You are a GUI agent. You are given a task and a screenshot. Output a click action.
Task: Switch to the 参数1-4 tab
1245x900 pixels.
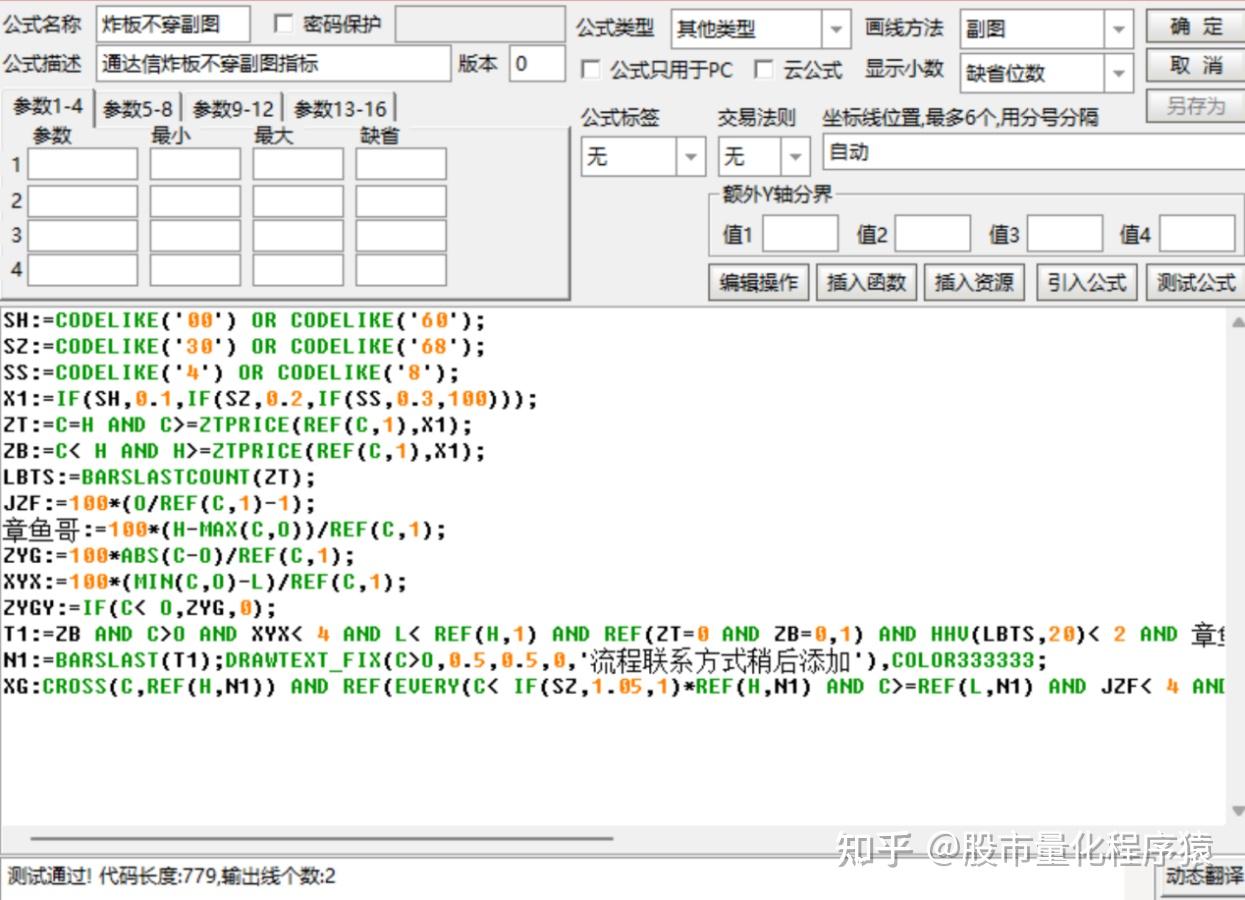point(48,107)
